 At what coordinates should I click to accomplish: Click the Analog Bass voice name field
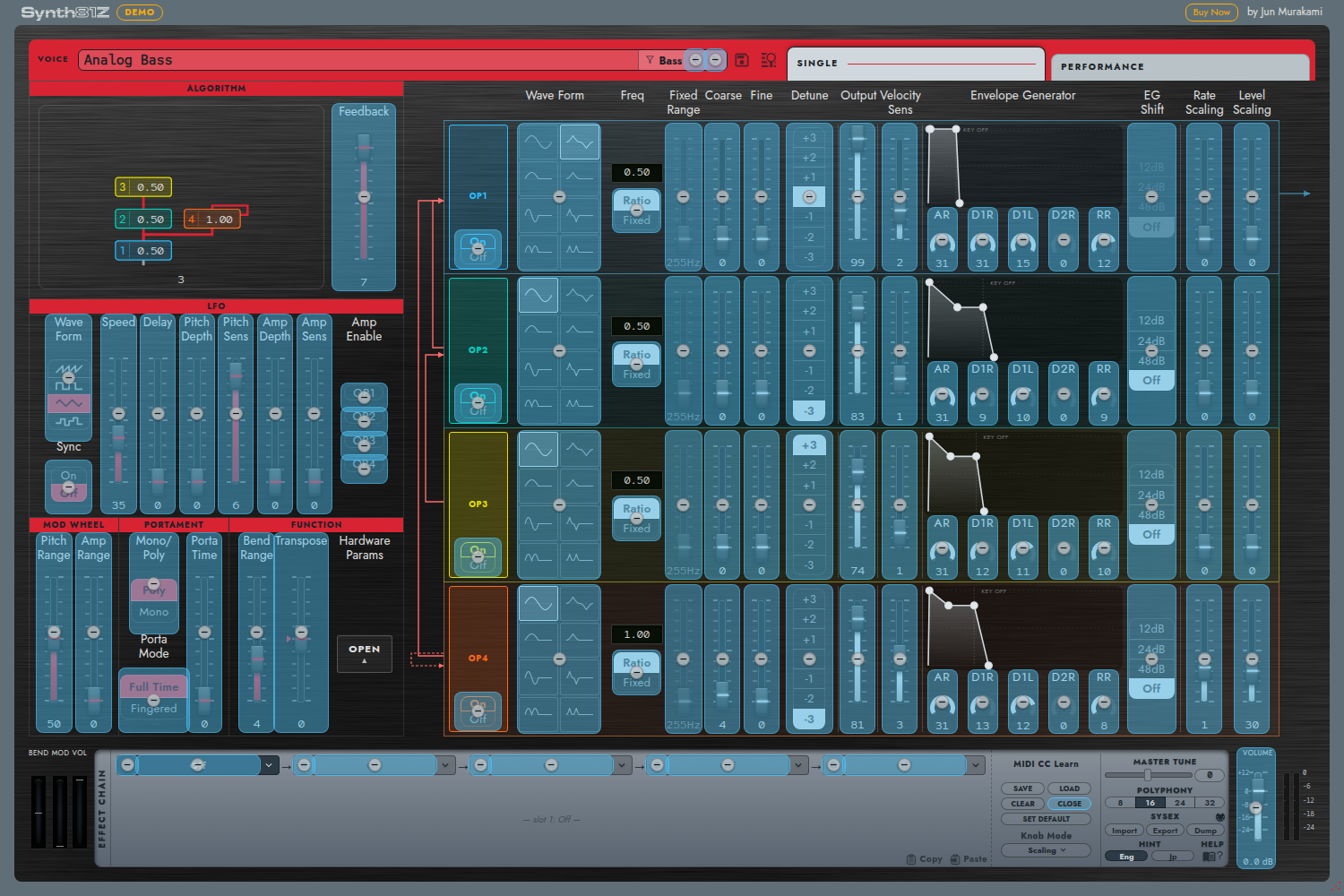coord(358,60)
